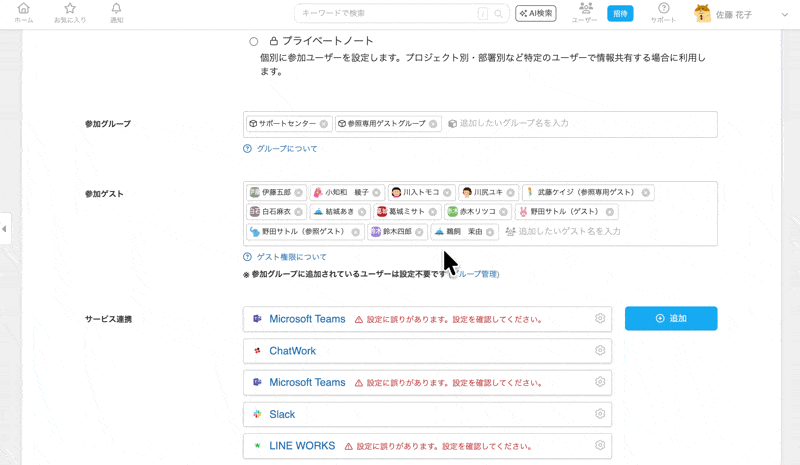Open the グループについて help link

[x=287, y=149]
